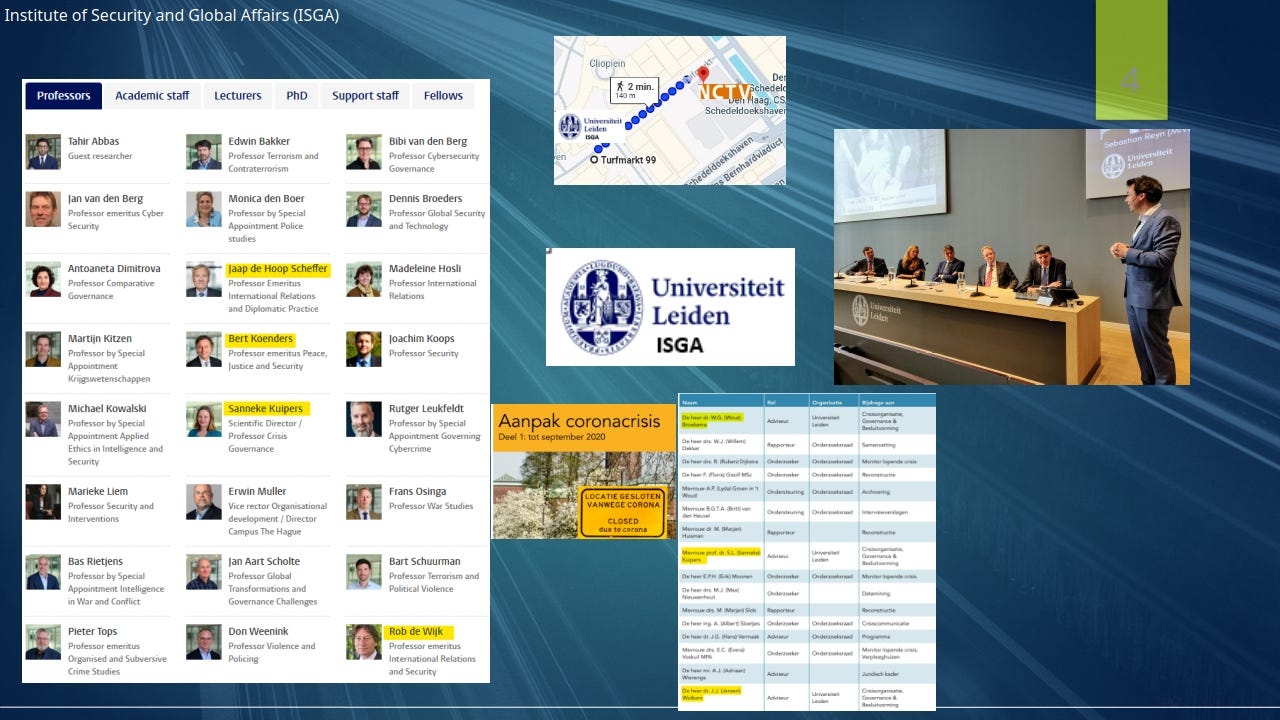
Task: Click highlighted table row S.L. Kuipers
Action: tap(807, 556)
